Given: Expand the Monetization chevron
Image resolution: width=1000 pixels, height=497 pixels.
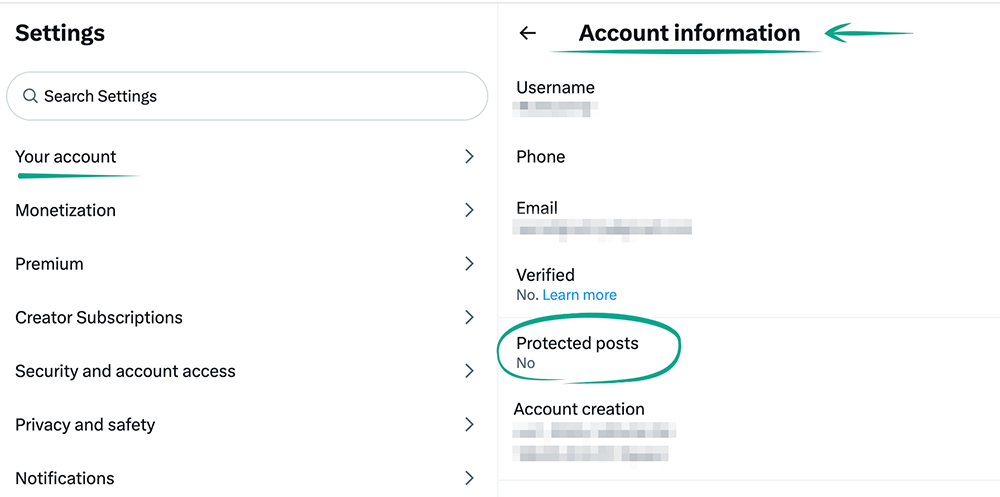Looking at the screenshot, I should pyautogui.click(x=469, y=210).
